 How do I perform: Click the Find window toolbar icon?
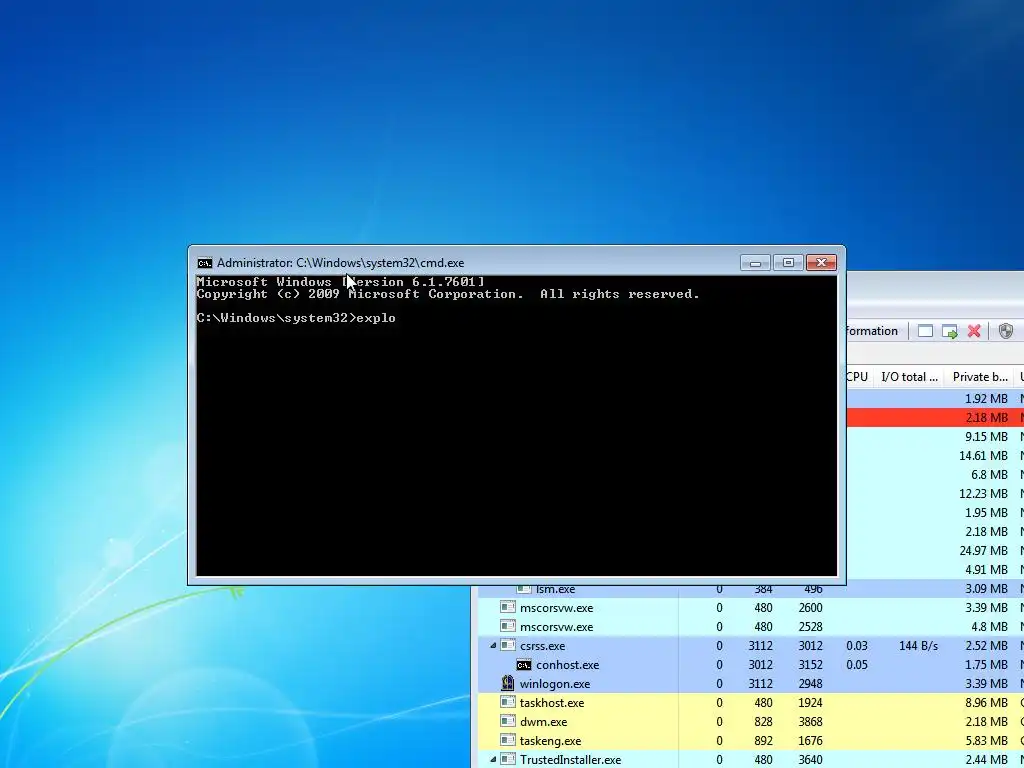[925, 331]
